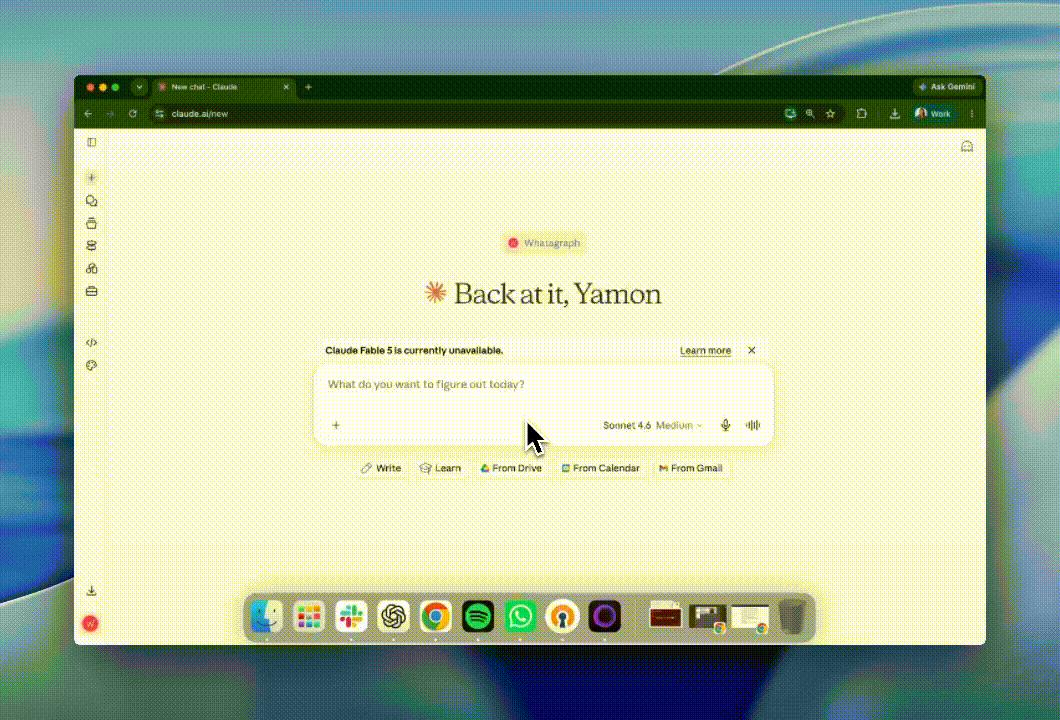Viewport: 1060px width, 720px height.
Task: Open the Sonnet 4.6 Medium model dropdown
Action: pyautogui.click(x=652, y=425)
